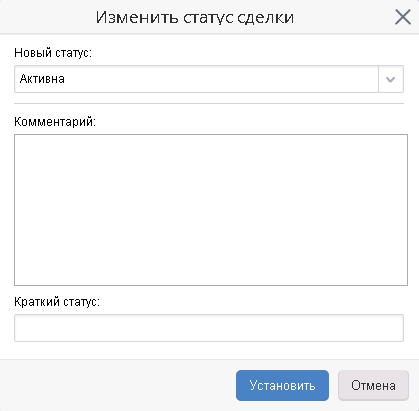
Task: Click the Комментарий label
Action: coord(55,122)
